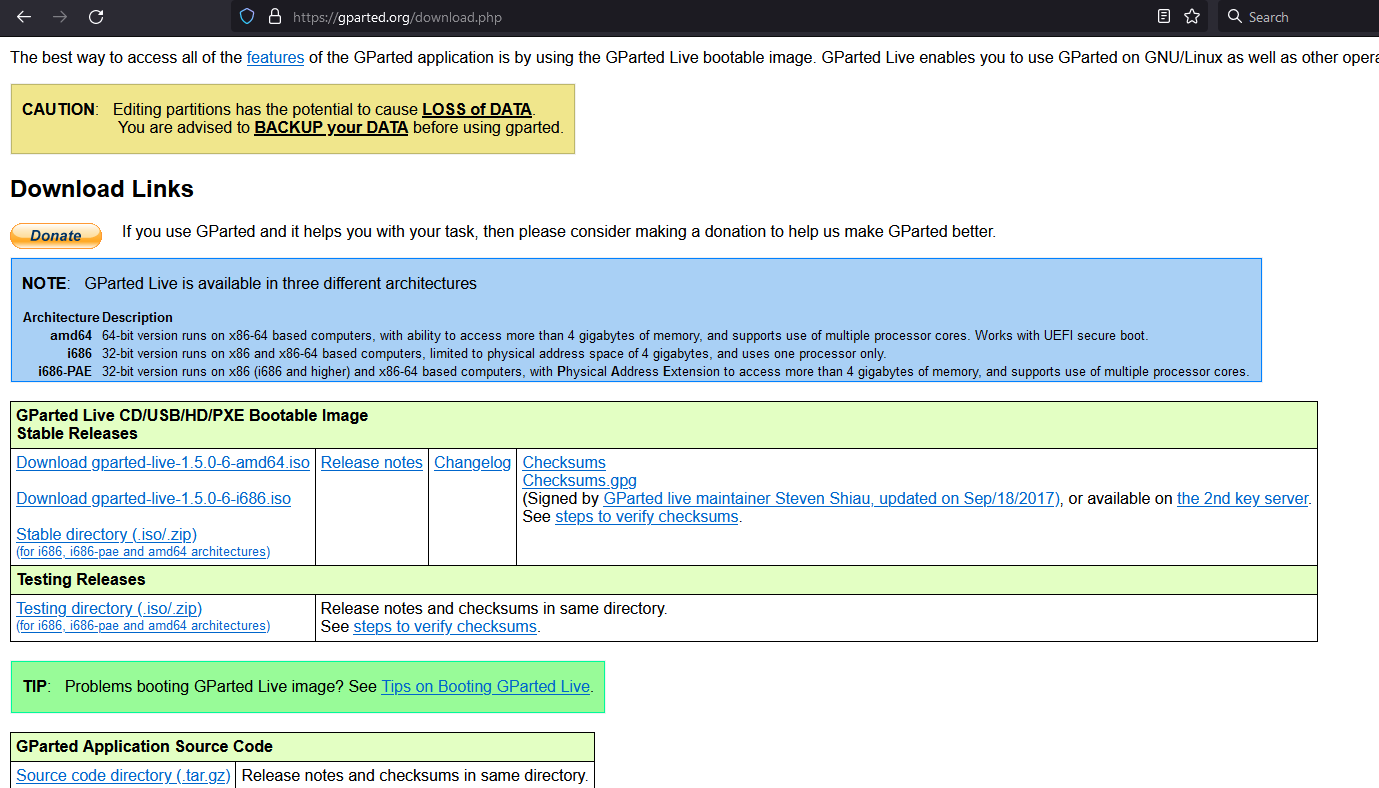Open the Release notes link
The image size is (1379, 788).
click(371, 463)
